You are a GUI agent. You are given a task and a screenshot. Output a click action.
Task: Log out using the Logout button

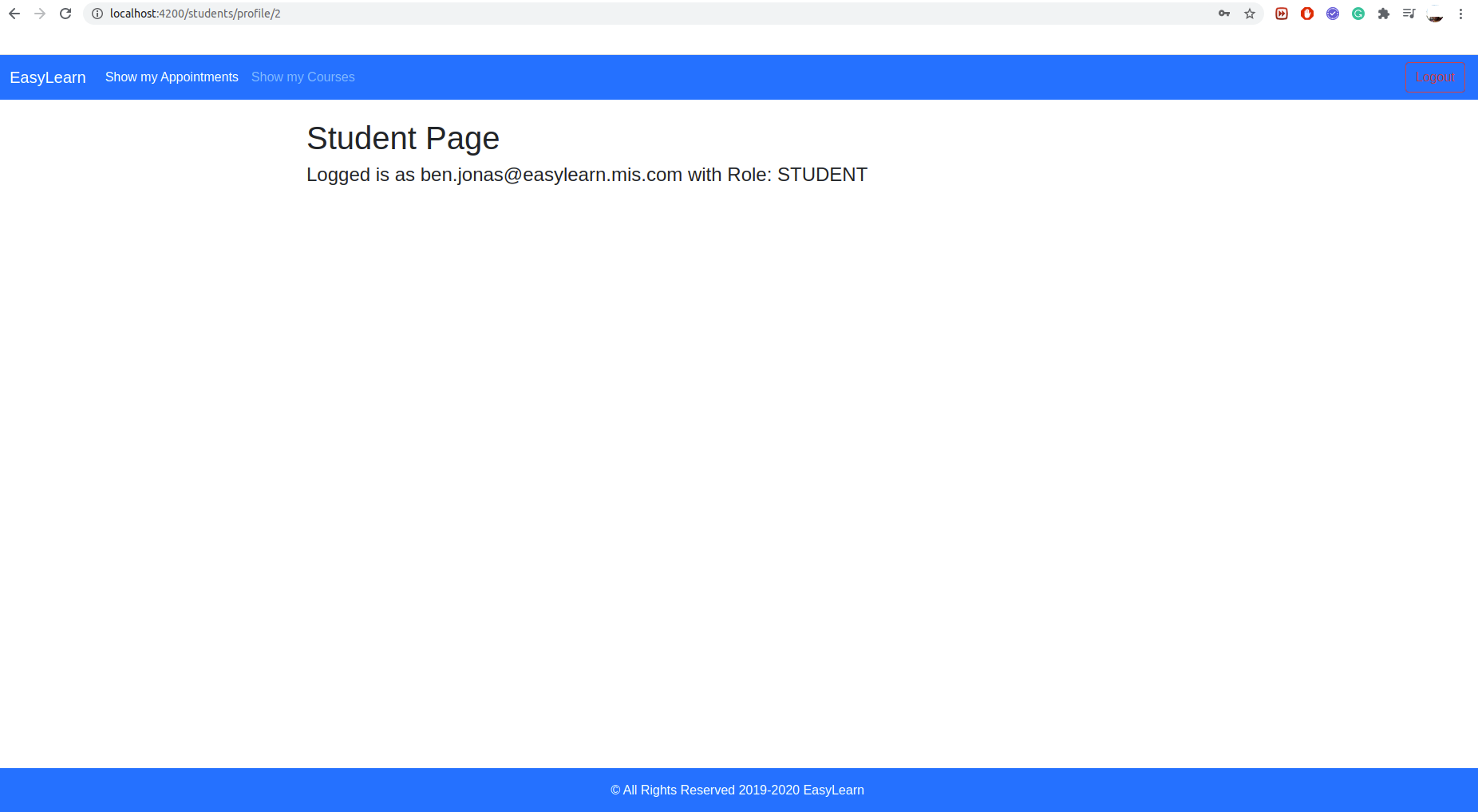pos(1435,77)
